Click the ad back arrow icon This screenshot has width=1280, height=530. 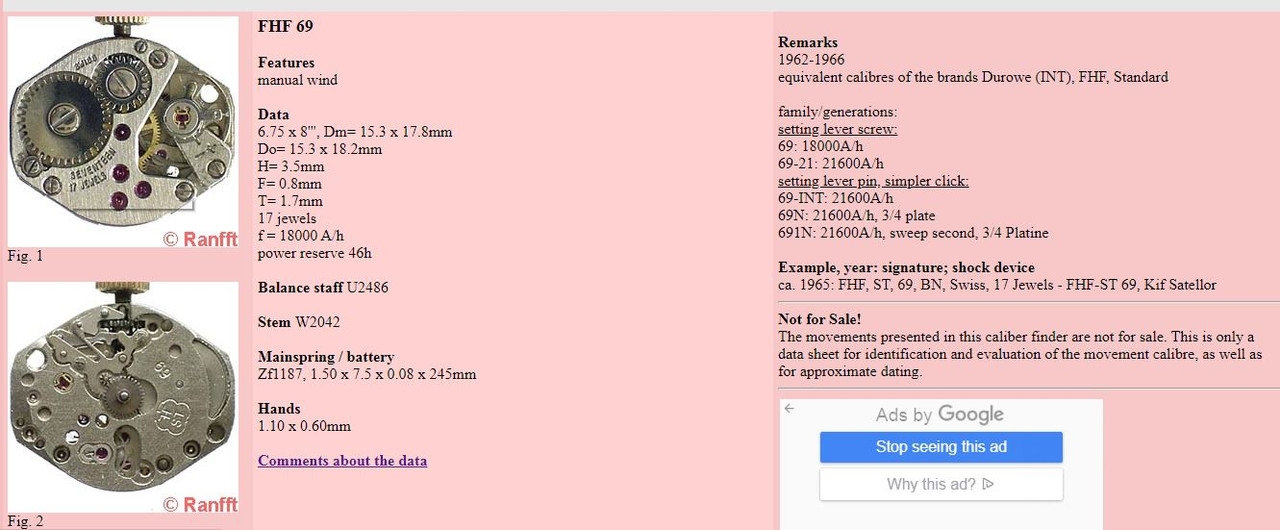[x=789, y=408]
